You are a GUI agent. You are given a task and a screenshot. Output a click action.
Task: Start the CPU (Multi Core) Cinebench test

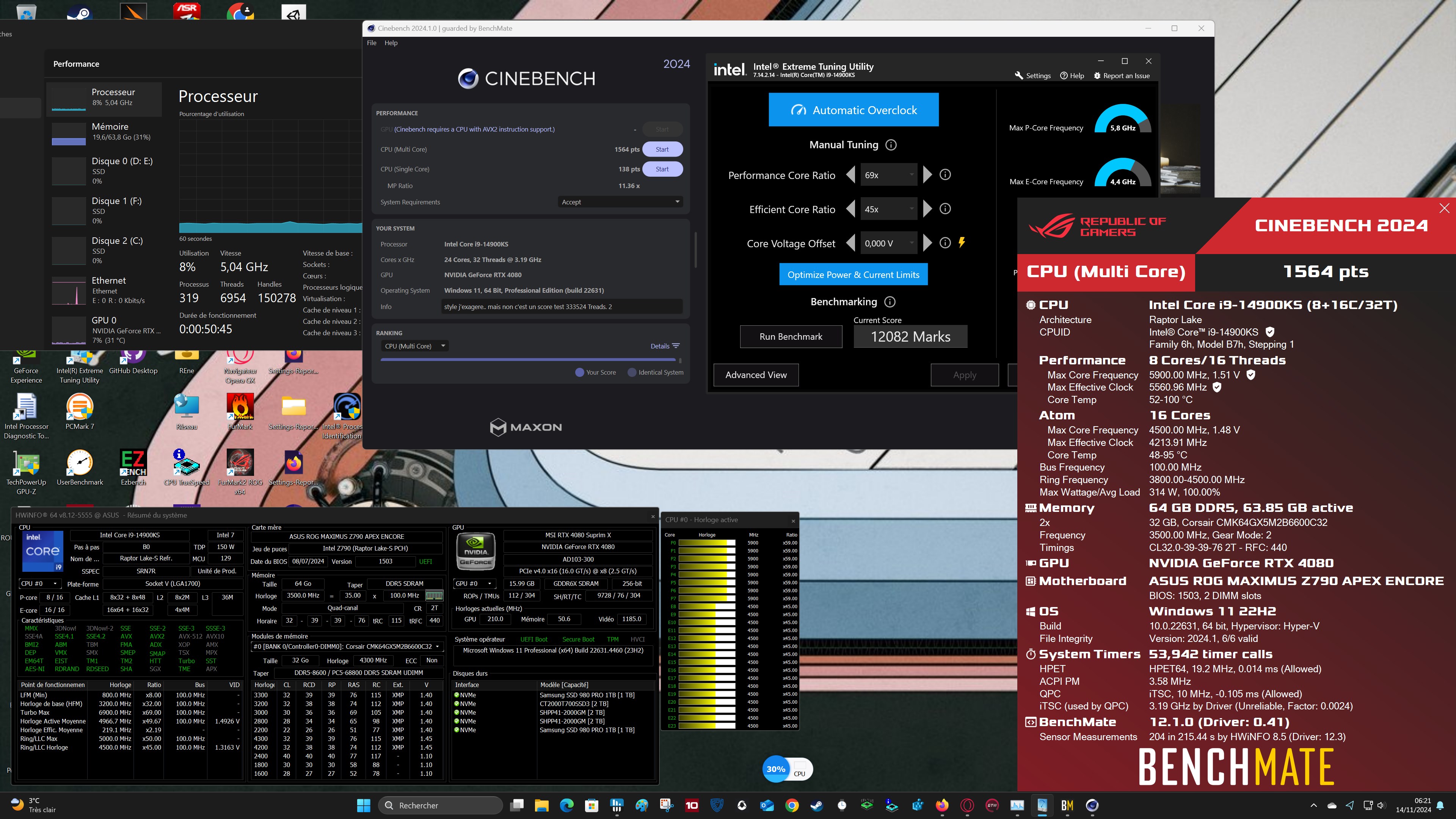click(662, 149)
